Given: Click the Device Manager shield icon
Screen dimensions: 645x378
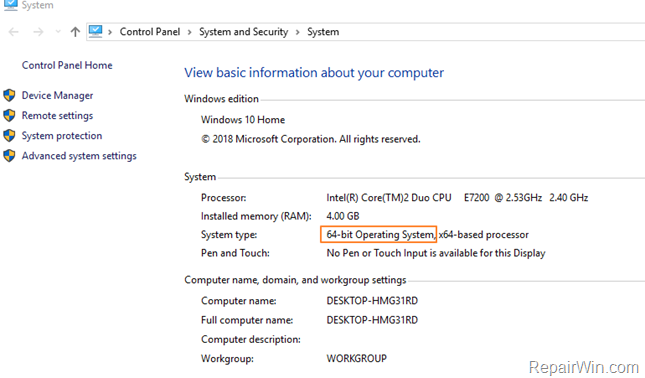Looking at the screenshot, I should coord(9,95).
